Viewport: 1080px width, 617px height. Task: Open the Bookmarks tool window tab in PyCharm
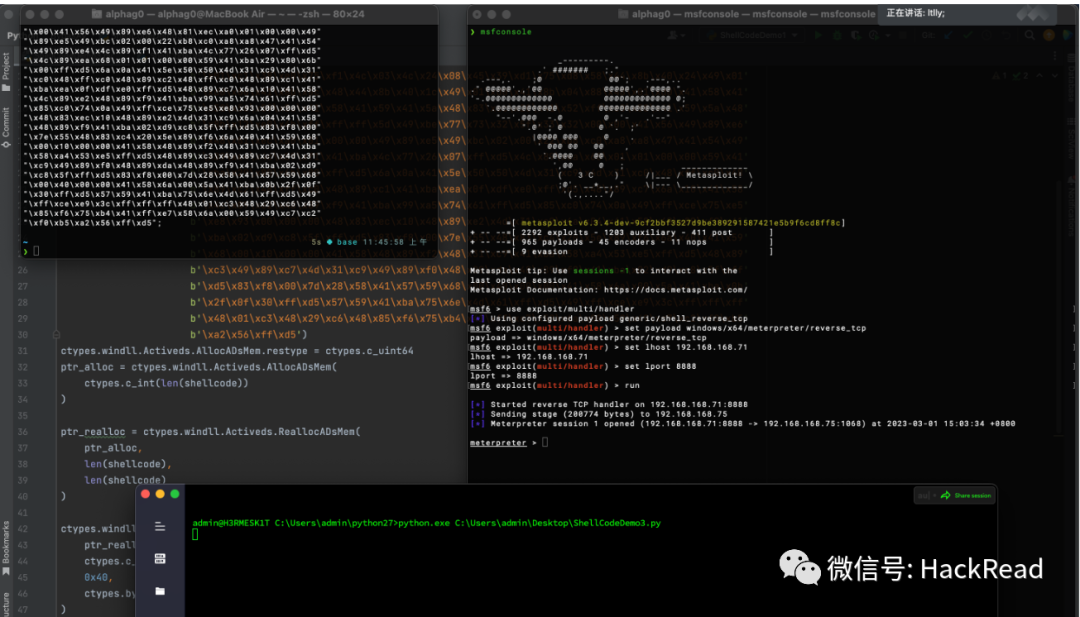6,549
